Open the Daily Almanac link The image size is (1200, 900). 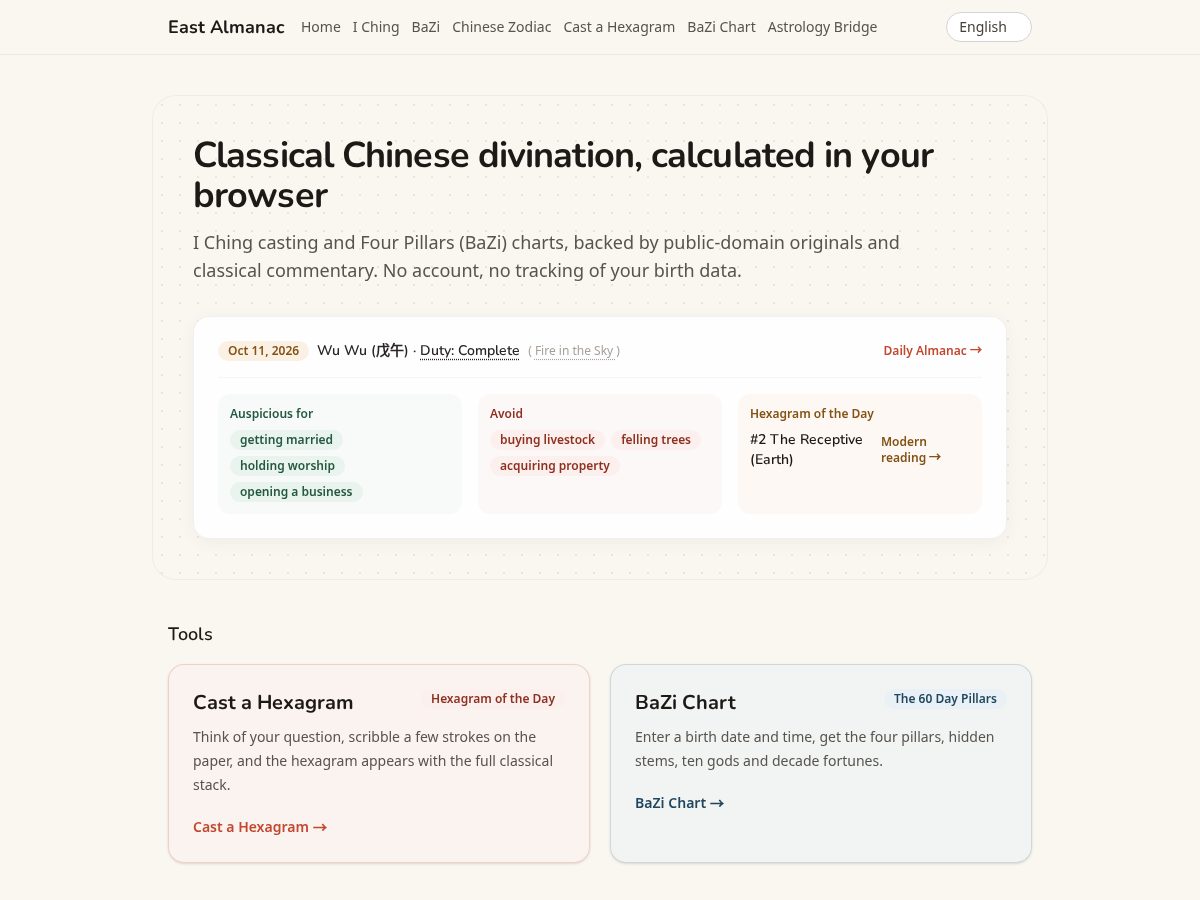point(932,351)
